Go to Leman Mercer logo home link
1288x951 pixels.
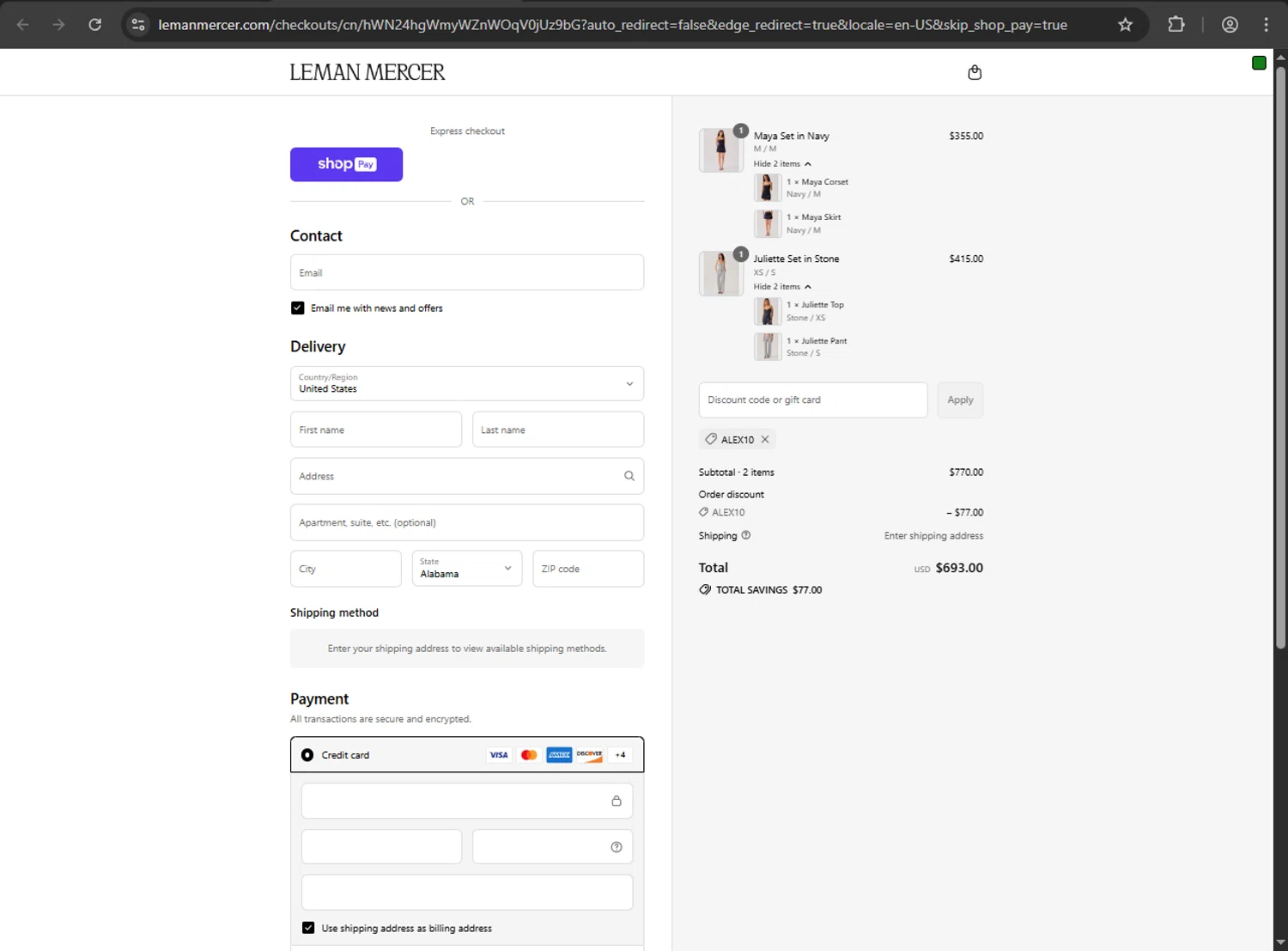[368, 72]
